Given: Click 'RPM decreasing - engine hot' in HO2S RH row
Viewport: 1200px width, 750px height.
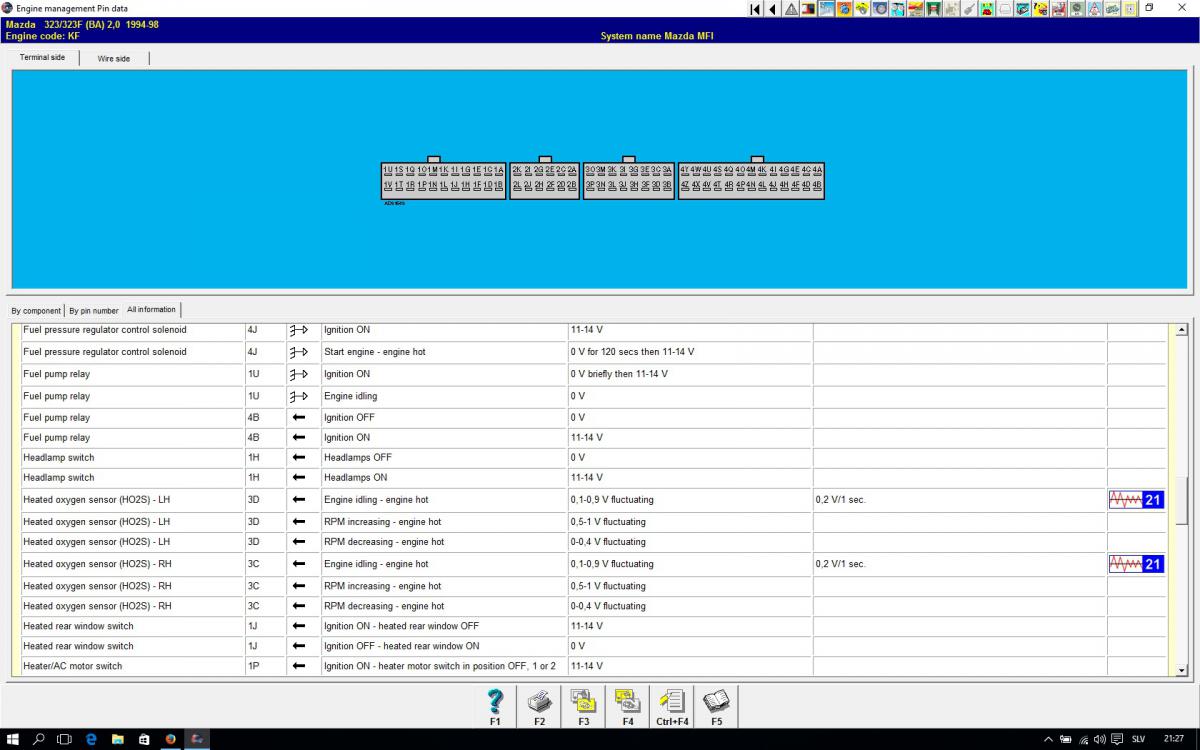Looking at the screenshot, I should click(384, 606).
